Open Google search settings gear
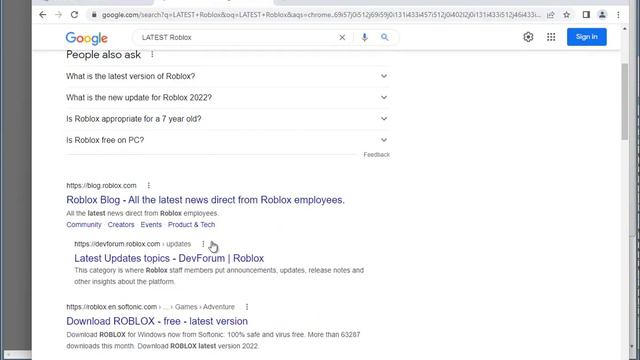The width and height of the screenshot is (640, 360). click(x=528, y=37)
